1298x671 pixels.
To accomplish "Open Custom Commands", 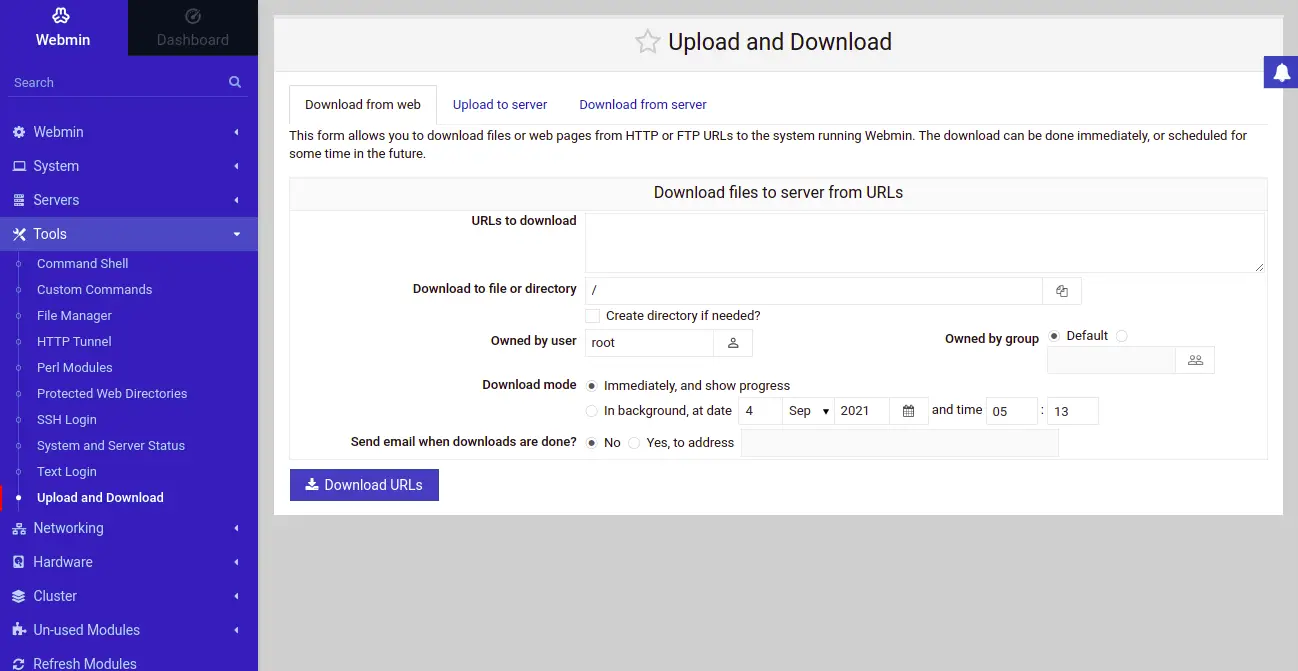I will click(94, 289).
